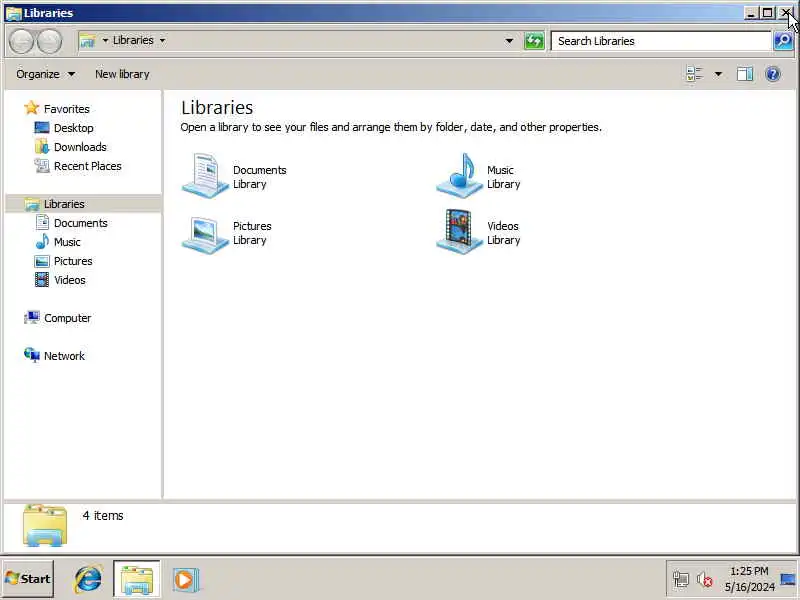The width and height of the screenshot is (800, 600).
Task: Open Downloads in Favorites
Action: (80, 147)
